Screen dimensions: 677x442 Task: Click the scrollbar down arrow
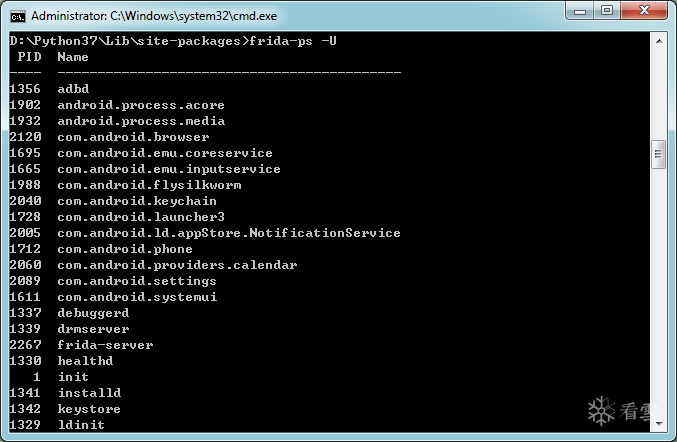point(658,423)
